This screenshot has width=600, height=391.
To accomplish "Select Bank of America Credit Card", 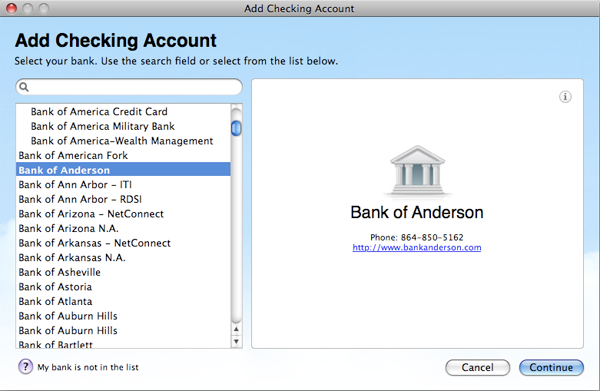I will point(123,112).
